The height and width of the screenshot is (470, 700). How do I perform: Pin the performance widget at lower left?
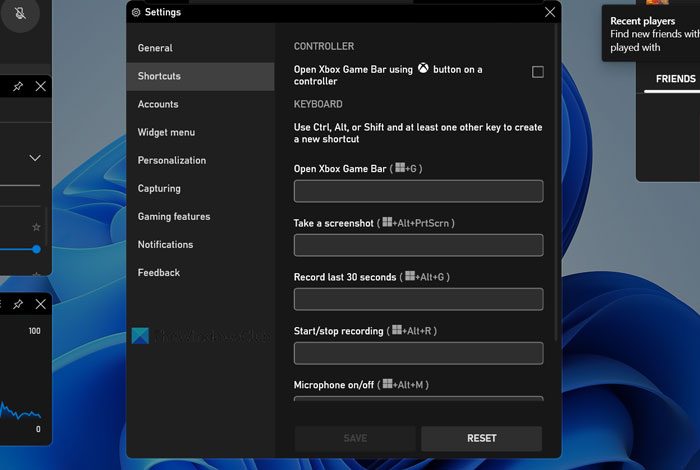[18, 304]
